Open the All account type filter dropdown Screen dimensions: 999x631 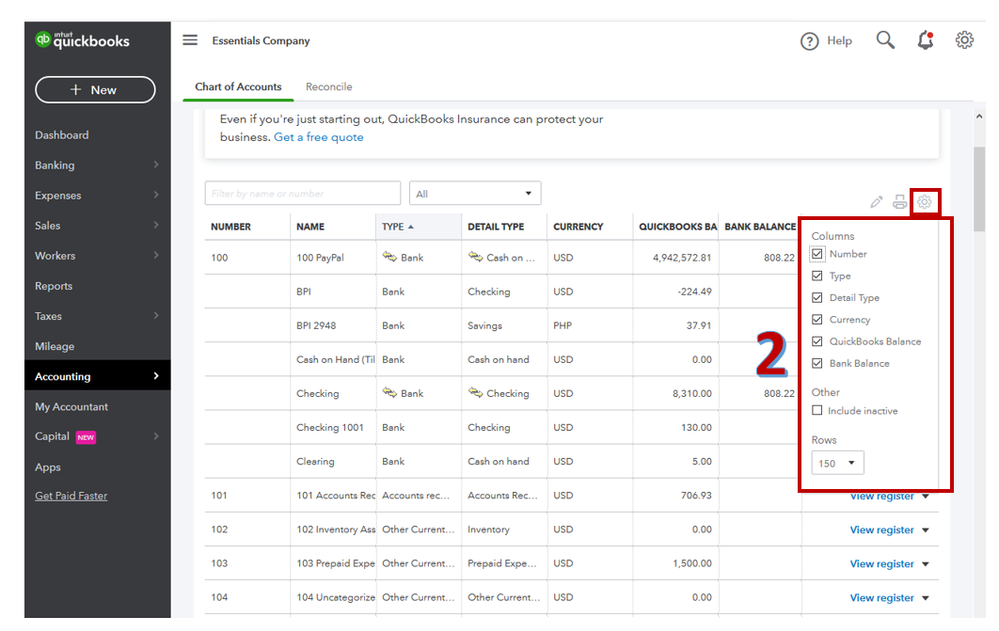475,193
